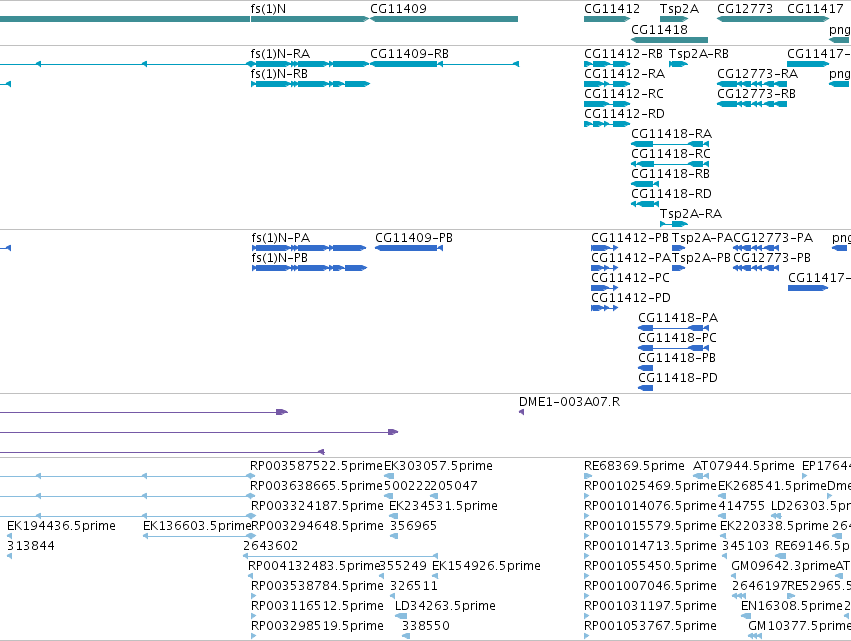Screen dimensions: 851x641
Task: Click the fs(1)N-RA transcript label
Action: (280, 54)
